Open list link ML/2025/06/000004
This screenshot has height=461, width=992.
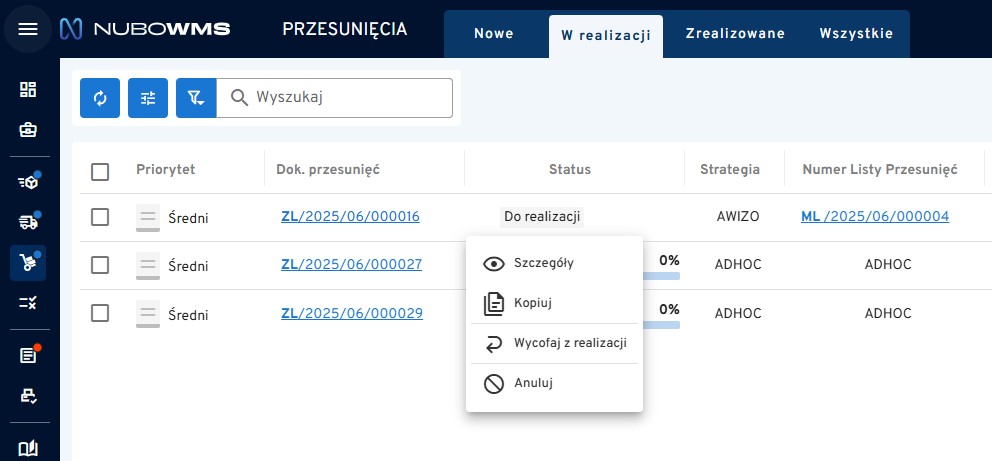point(874,217)
